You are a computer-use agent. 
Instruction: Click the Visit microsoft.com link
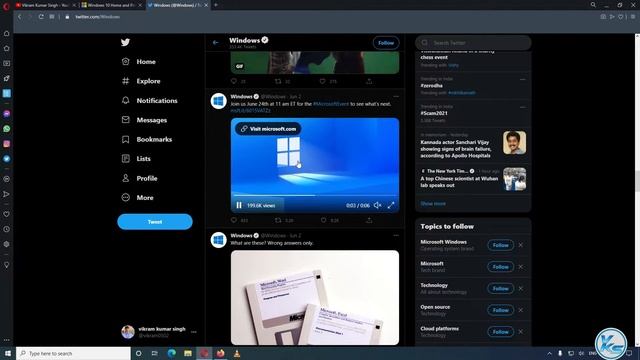pos(268,129)
